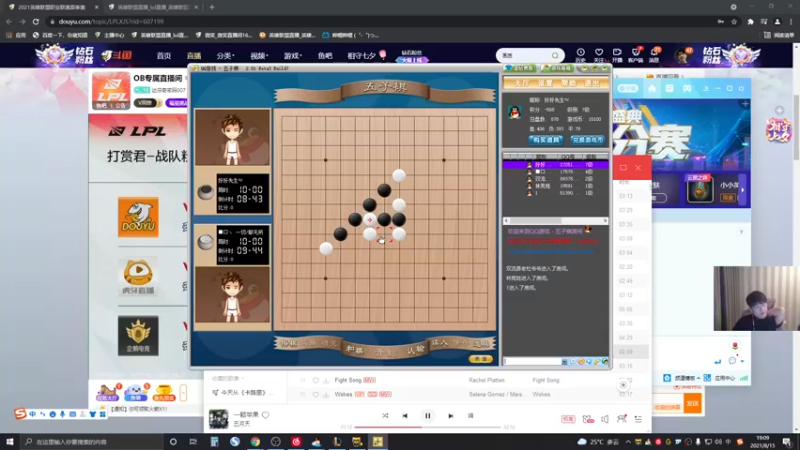
Task: Click the LPL room logo icon
Action: coord(111,91)
